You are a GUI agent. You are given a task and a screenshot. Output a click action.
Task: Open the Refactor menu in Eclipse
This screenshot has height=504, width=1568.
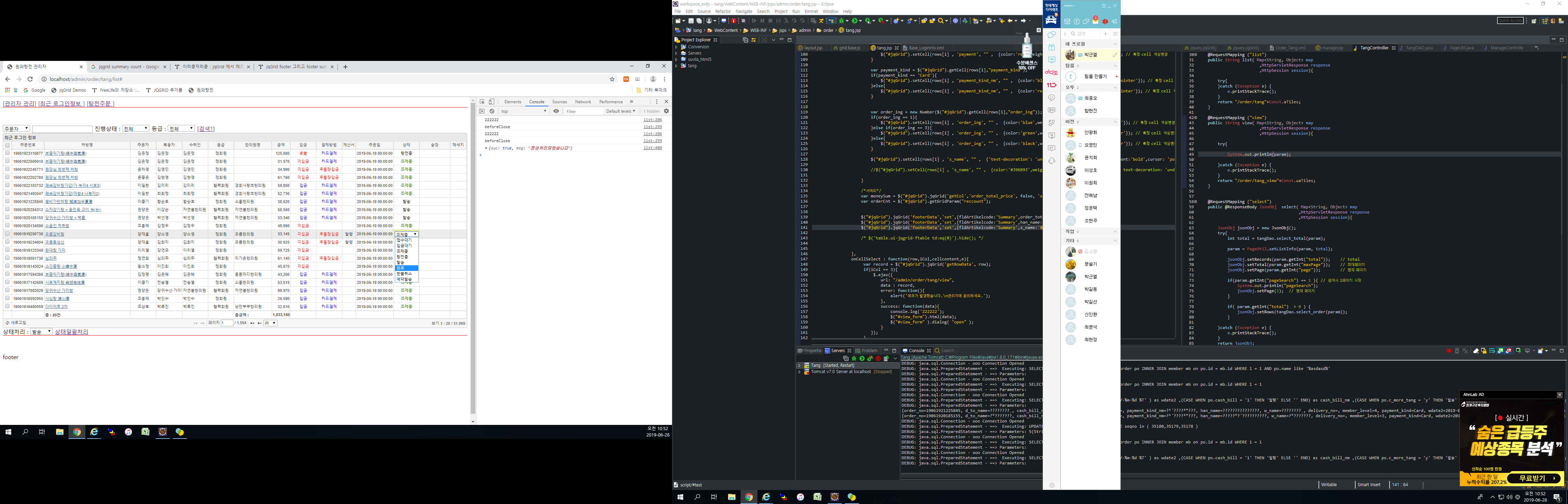click(x=722, y=12)
